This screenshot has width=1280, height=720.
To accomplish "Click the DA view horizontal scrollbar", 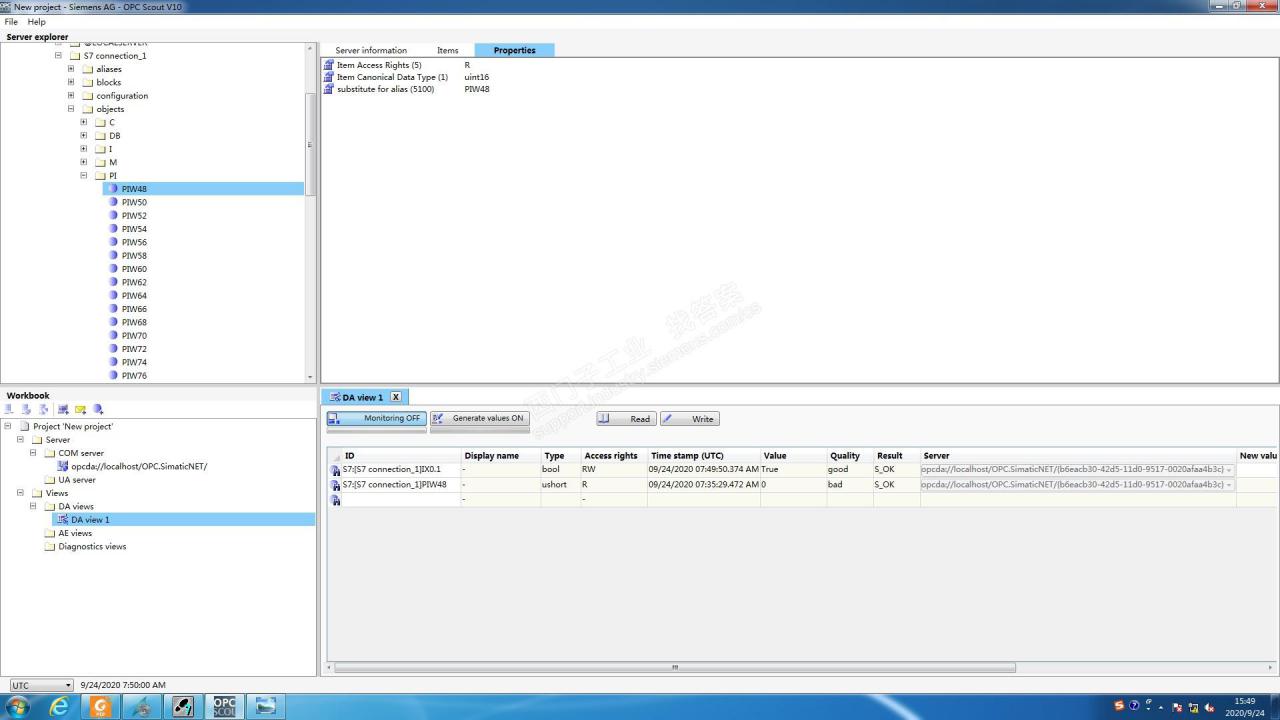I will (x=675, y=667).
